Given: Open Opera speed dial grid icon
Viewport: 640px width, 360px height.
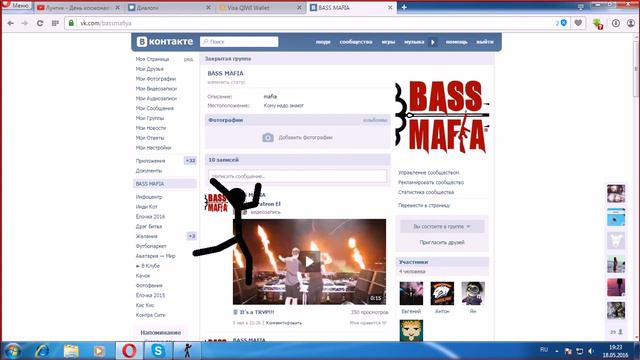Looking at the screenshot, I should [55, 23].
